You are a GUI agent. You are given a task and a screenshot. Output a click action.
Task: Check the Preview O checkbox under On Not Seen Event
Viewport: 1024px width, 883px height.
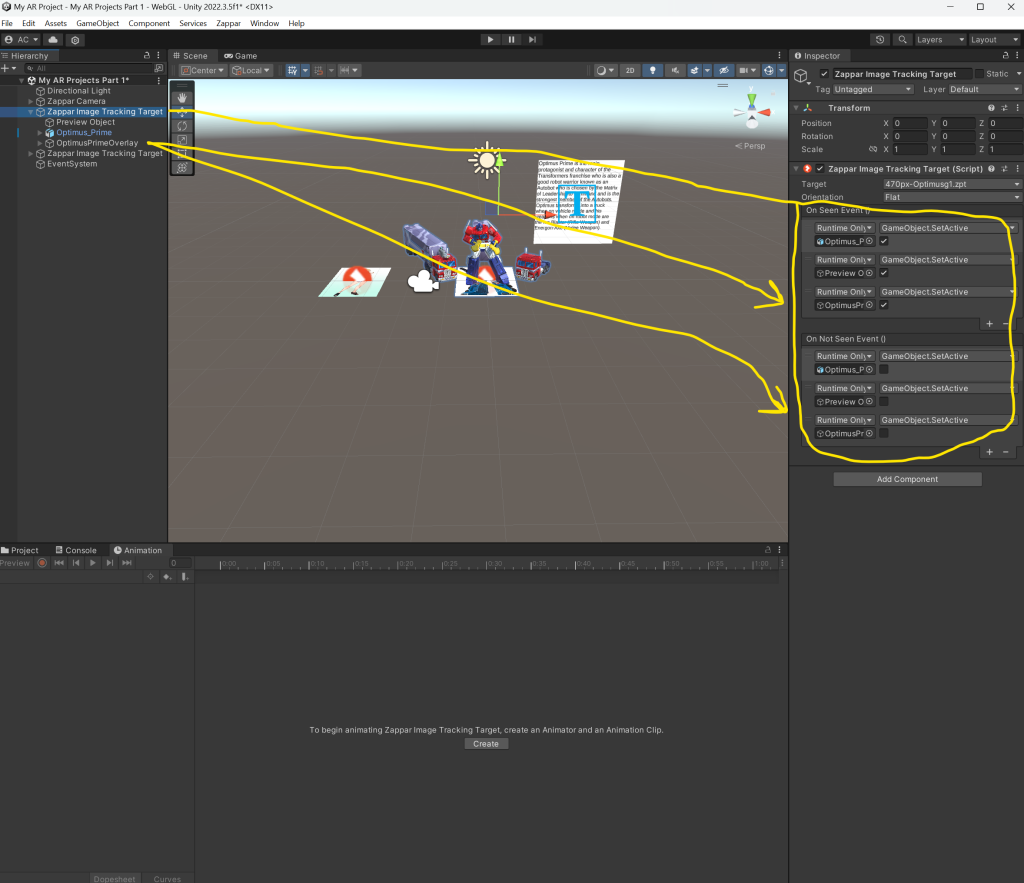coord(884,402)
